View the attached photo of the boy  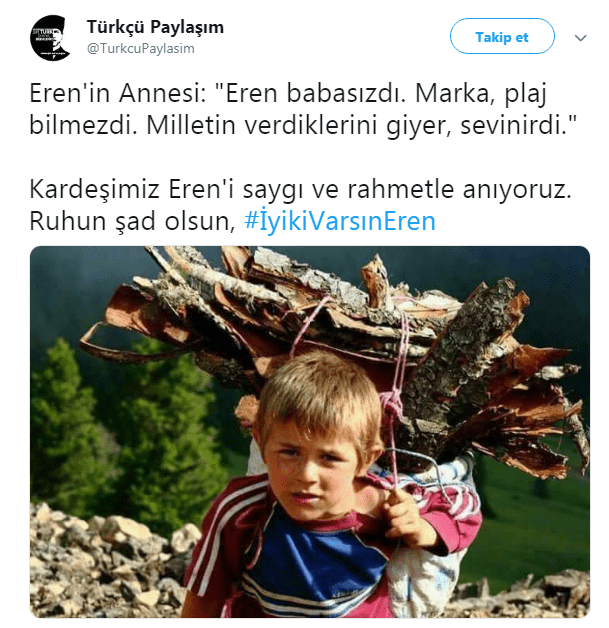(310, 431)
